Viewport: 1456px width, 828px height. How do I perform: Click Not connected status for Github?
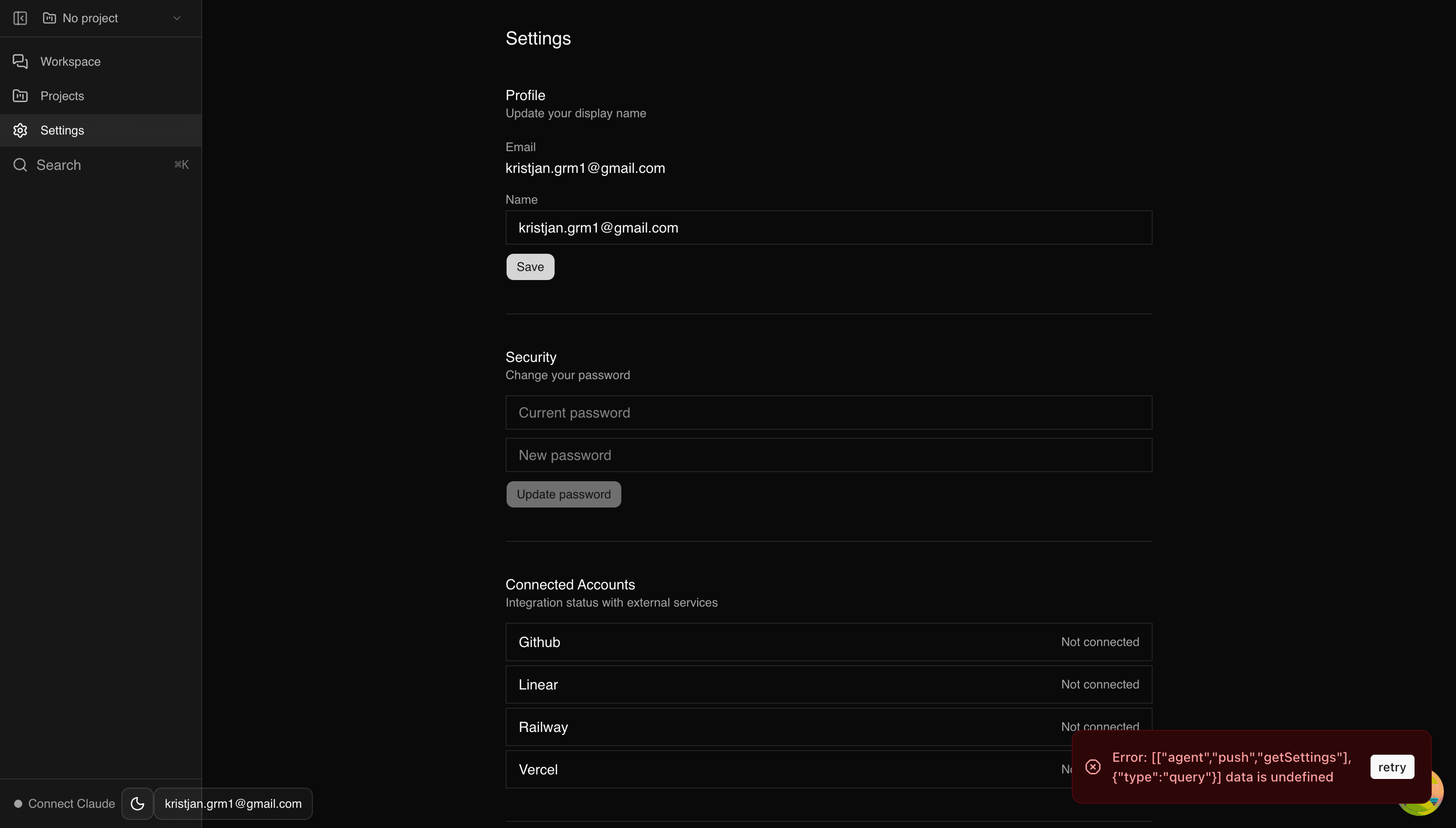coord(1100,642)
